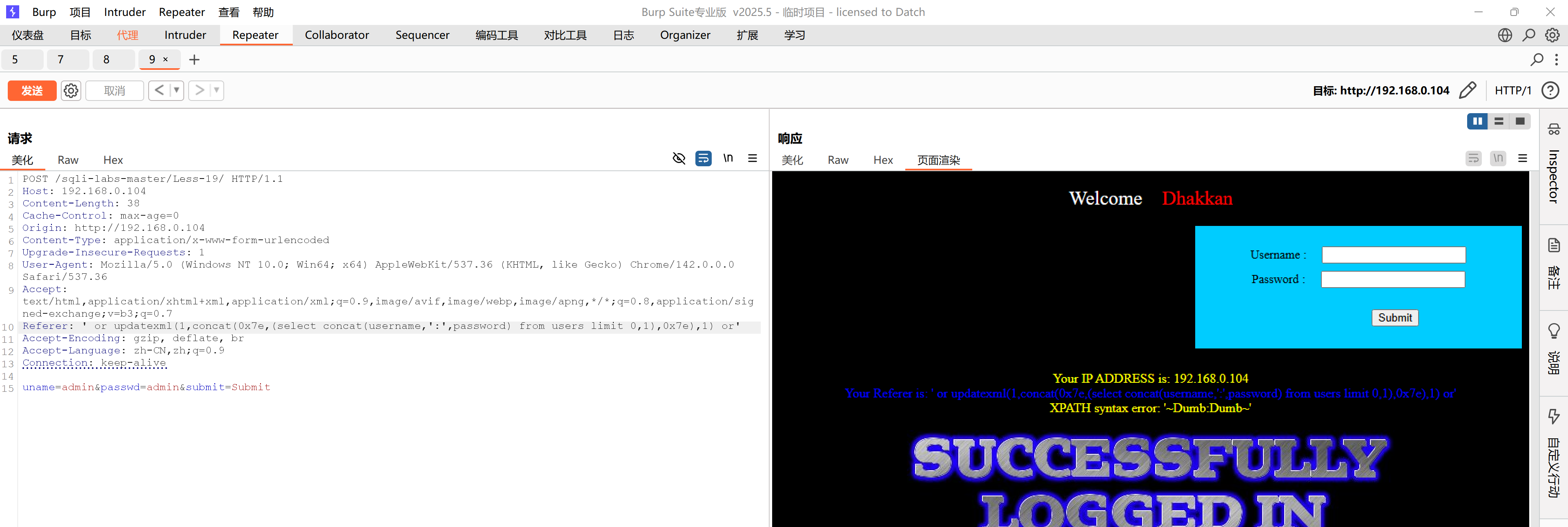Toggle newline display \n in request
This screenshot has height=527, width=1568.
(728, 159)
